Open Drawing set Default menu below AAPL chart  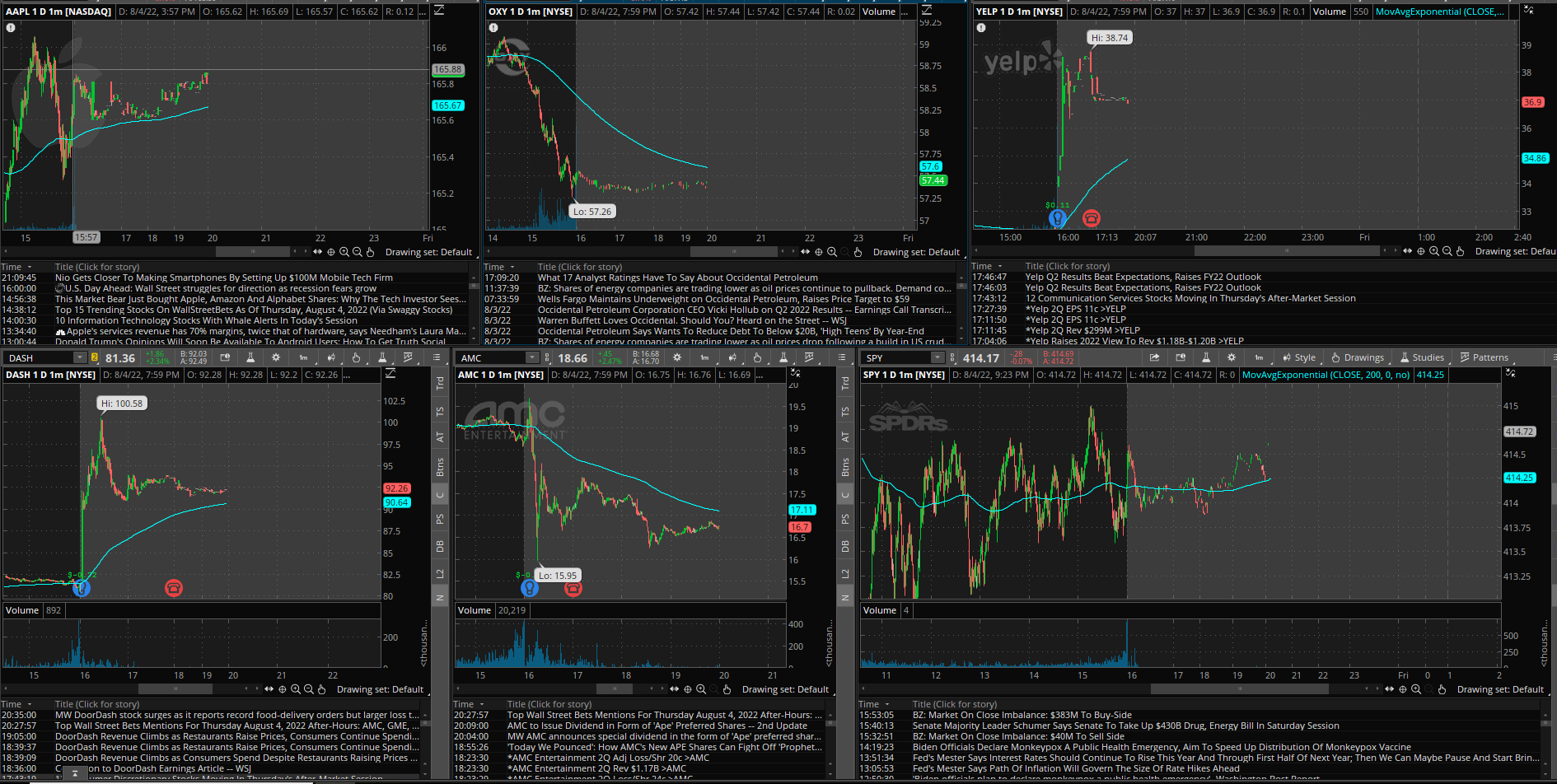pyautogui.click(x=429, y=252)
